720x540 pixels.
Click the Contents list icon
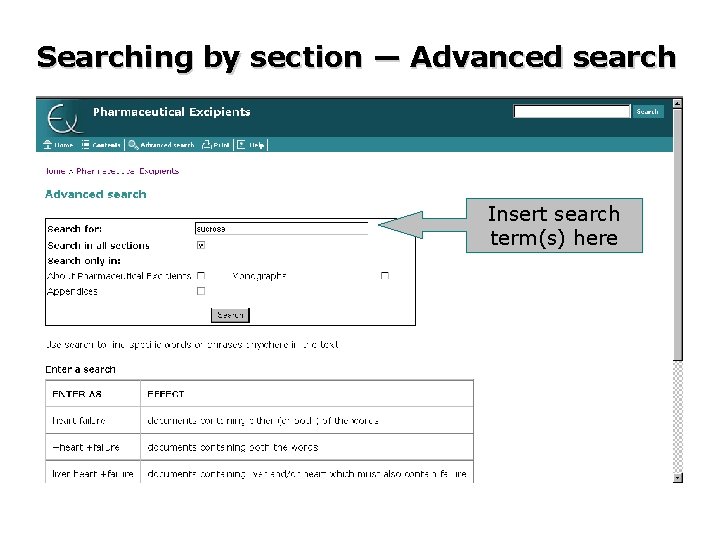(x=85, y=145)
